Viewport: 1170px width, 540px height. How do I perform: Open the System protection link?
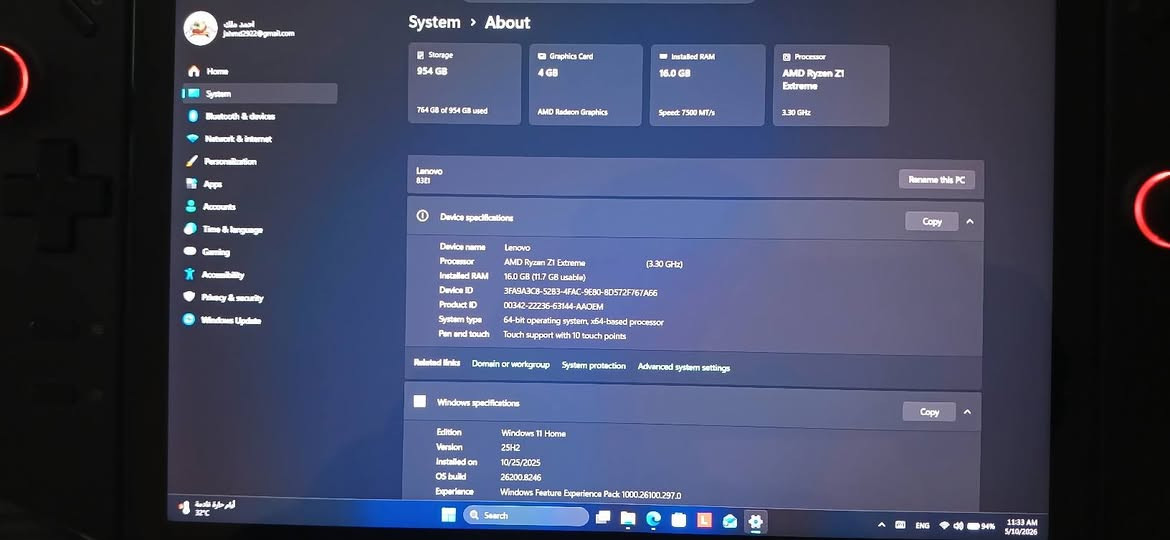[593, 366]
